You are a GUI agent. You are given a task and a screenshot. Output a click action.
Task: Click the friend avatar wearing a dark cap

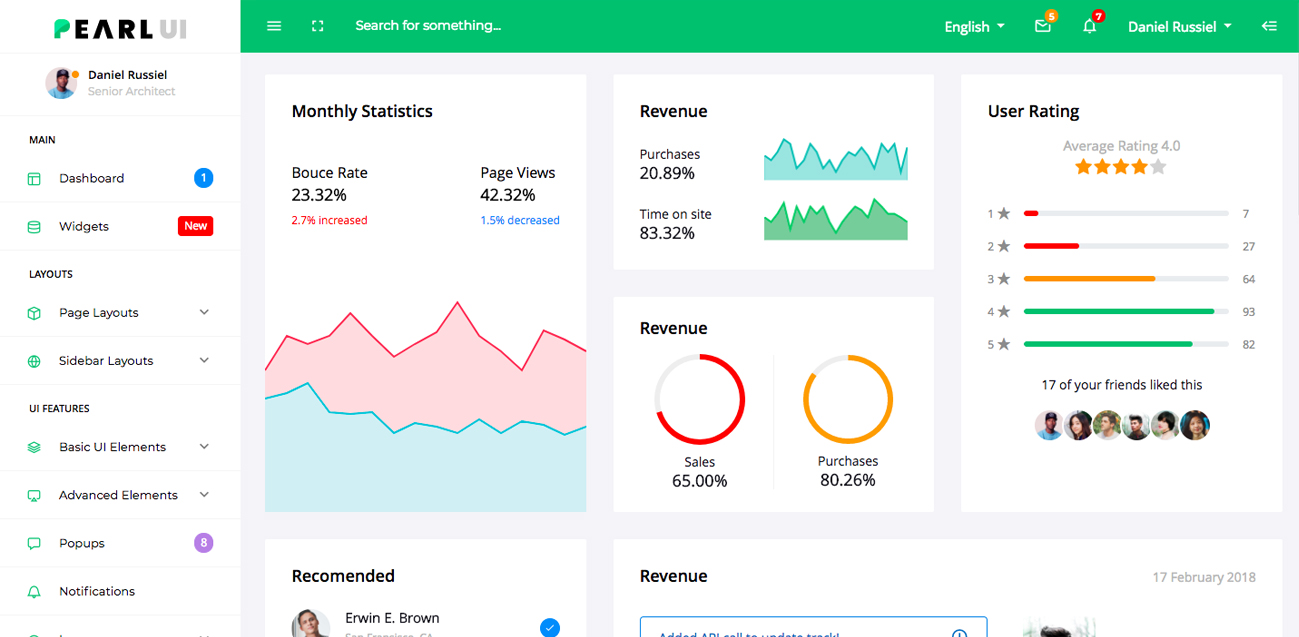coord(1049,425)
